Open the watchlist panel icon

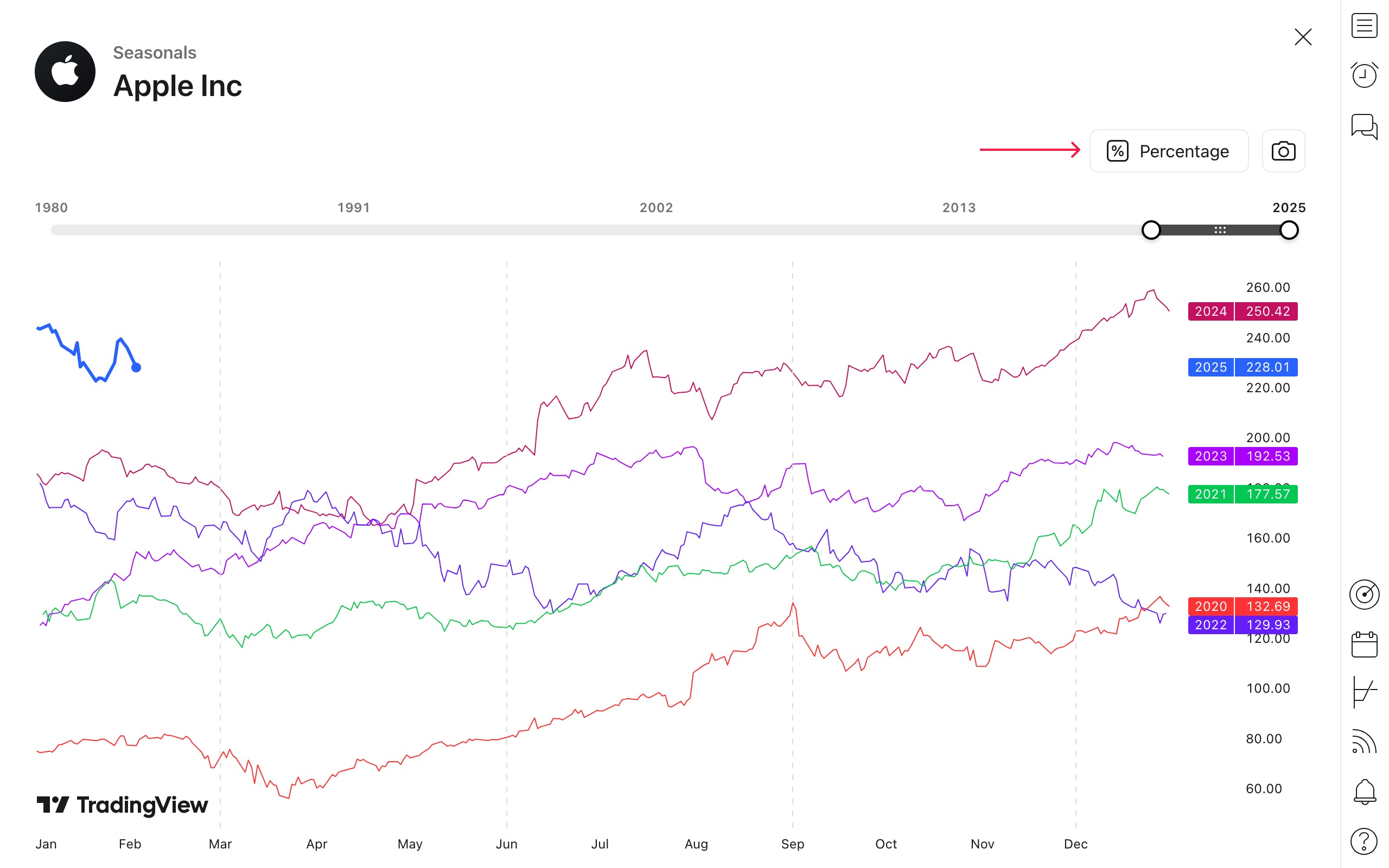coord(1363,26)
